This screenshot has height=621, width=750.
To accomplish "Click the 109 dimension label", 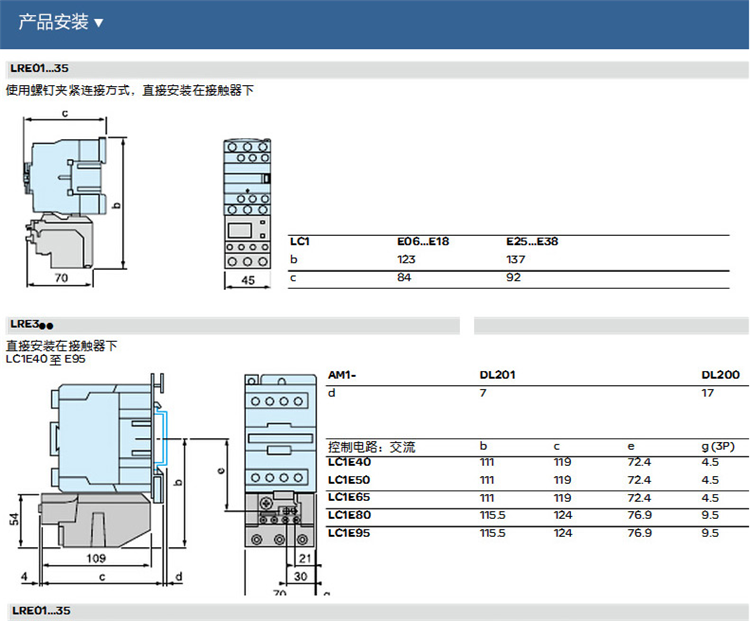I will [x=96, y=558].
